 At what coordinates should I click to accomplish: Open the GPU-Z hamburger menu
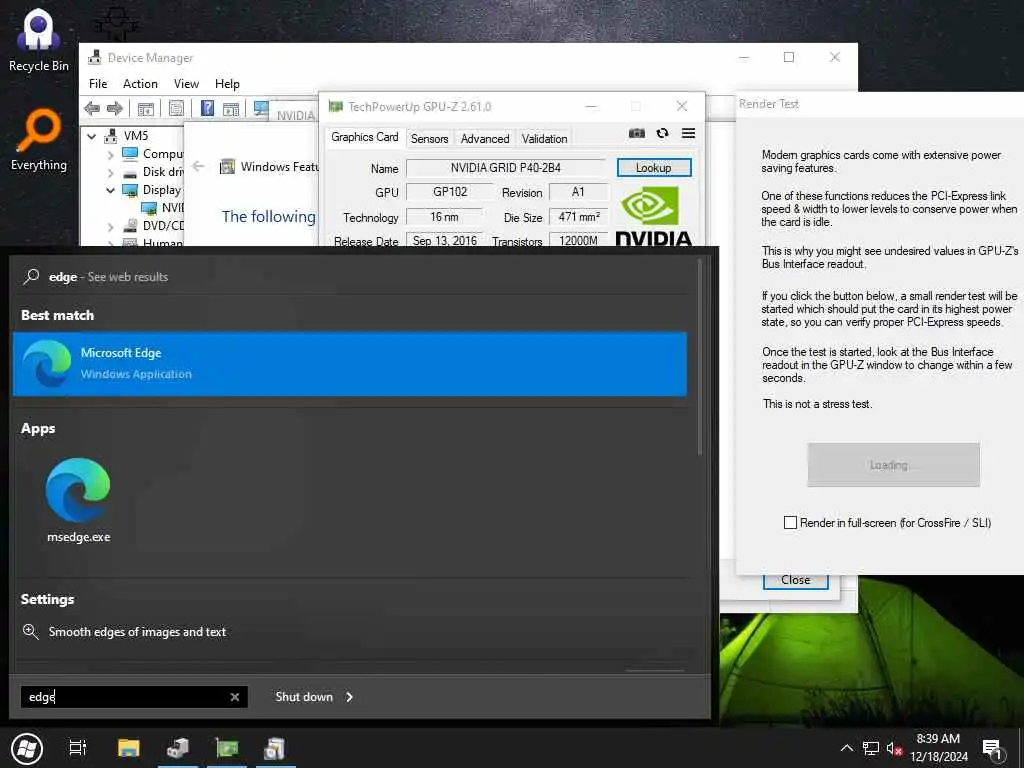coord(688,133)
